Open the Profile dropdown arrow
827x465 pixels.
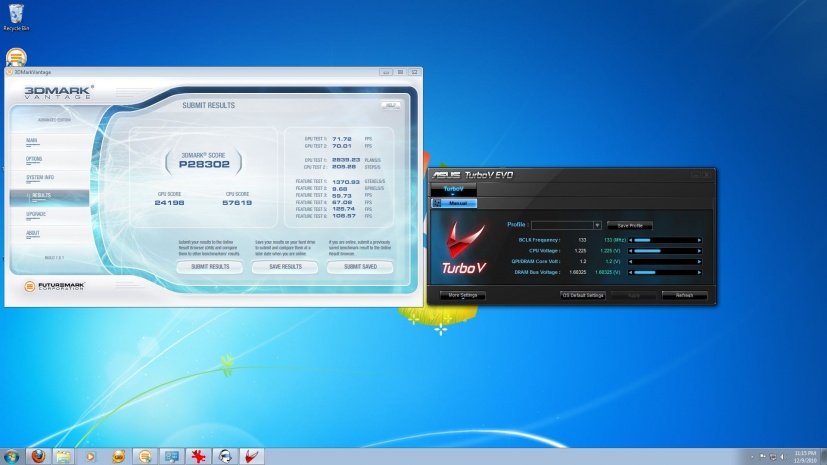click(597, 225)
